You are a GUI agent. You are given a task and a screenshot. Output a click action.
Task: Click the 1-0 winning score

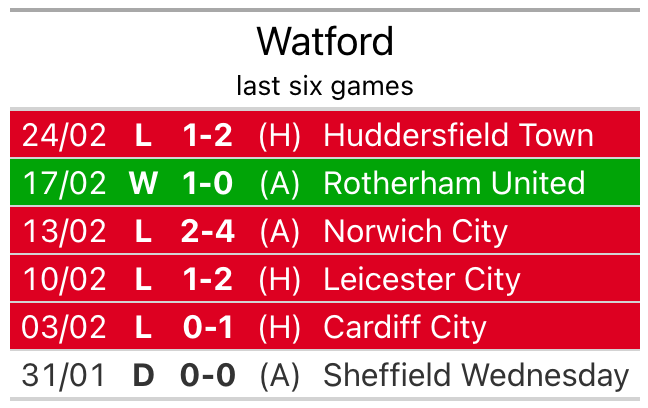click(x=208, y=183)
